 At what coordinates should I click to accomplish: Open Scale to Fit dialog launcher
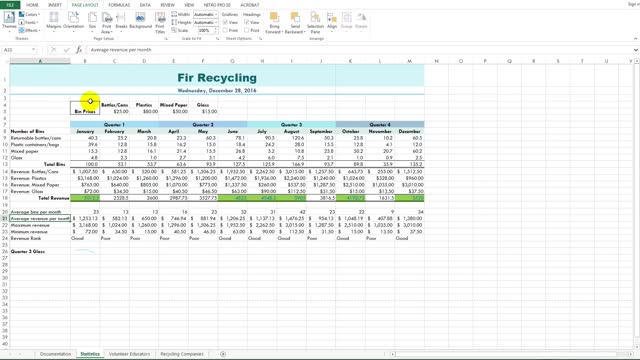[217, 39]
